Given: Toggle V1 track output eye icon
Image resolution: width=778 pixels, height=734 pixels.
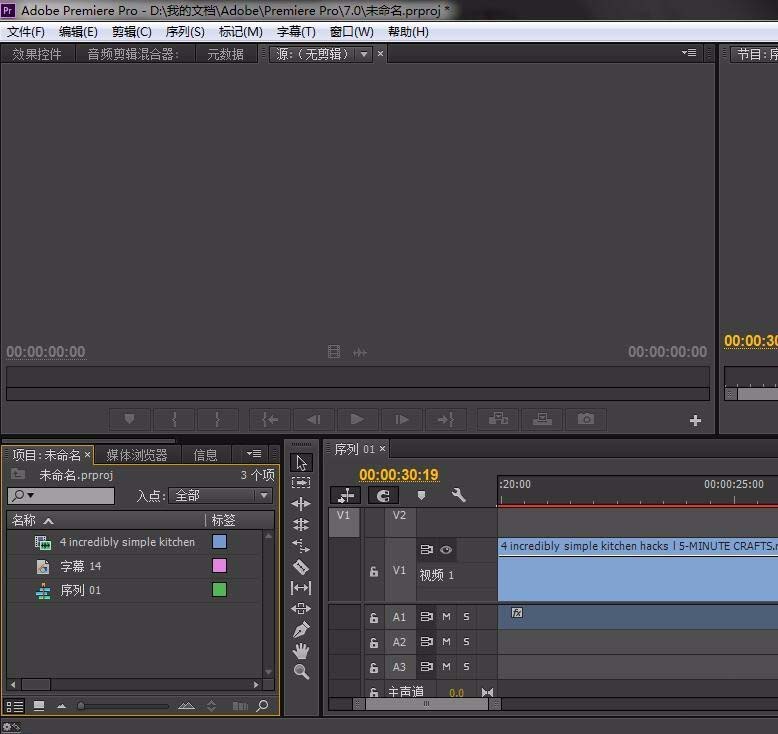Looking at the screenshot, I should pyautogui.click(x=446, y=550).
